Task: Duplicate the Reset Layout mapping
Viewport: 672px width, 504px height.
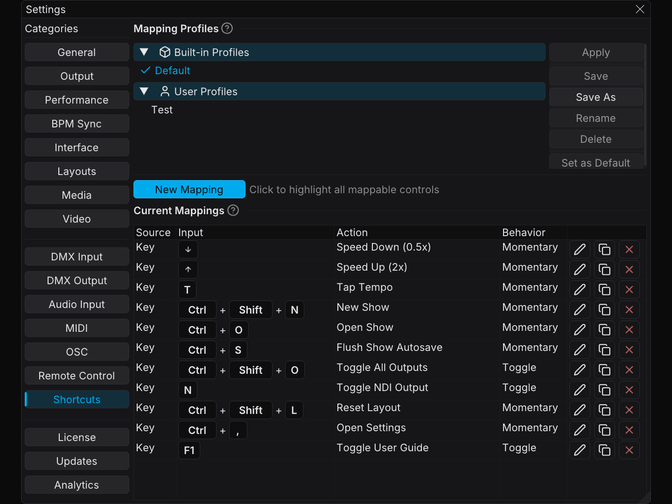Action: tap(604, 410)
